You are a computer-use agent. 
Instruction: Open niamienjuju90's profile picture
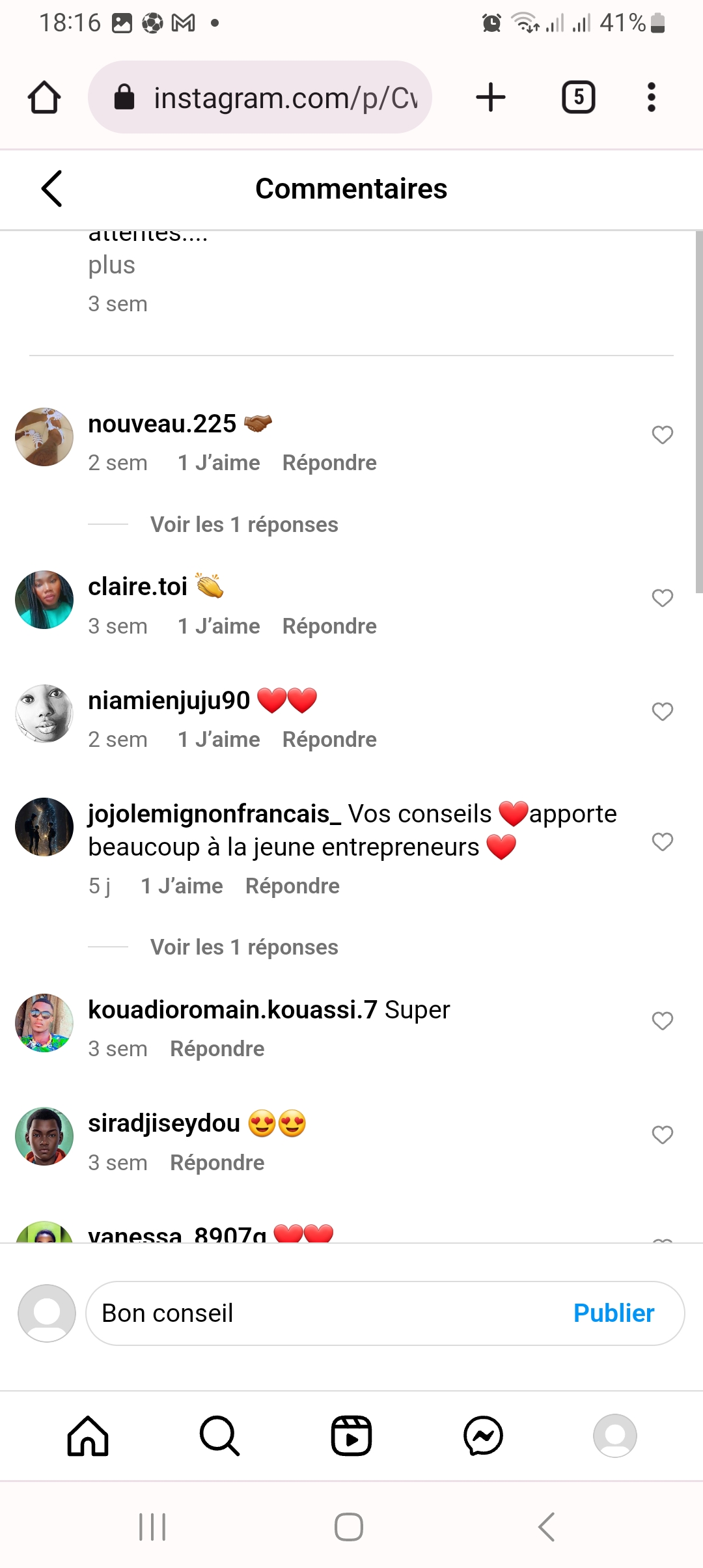[44, 713]
